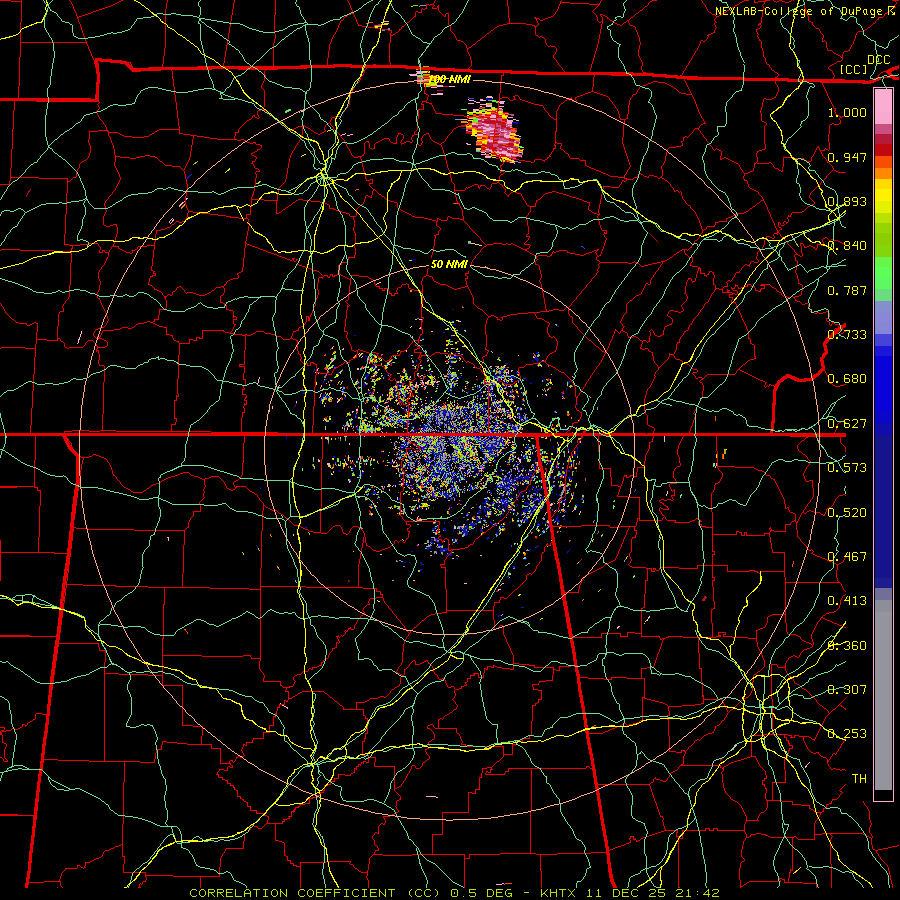Click the 100 NMI range ring label
Viewport: 900px width, 900px height.
(x=449, y=79)
